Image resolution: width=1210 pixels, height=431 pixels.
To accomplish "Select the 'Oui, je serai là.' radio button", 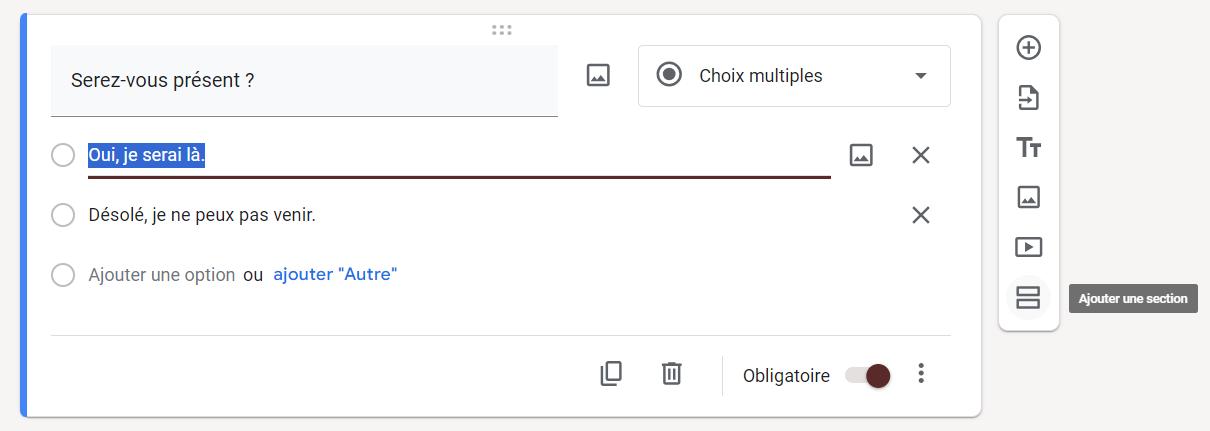I will 63,155.
